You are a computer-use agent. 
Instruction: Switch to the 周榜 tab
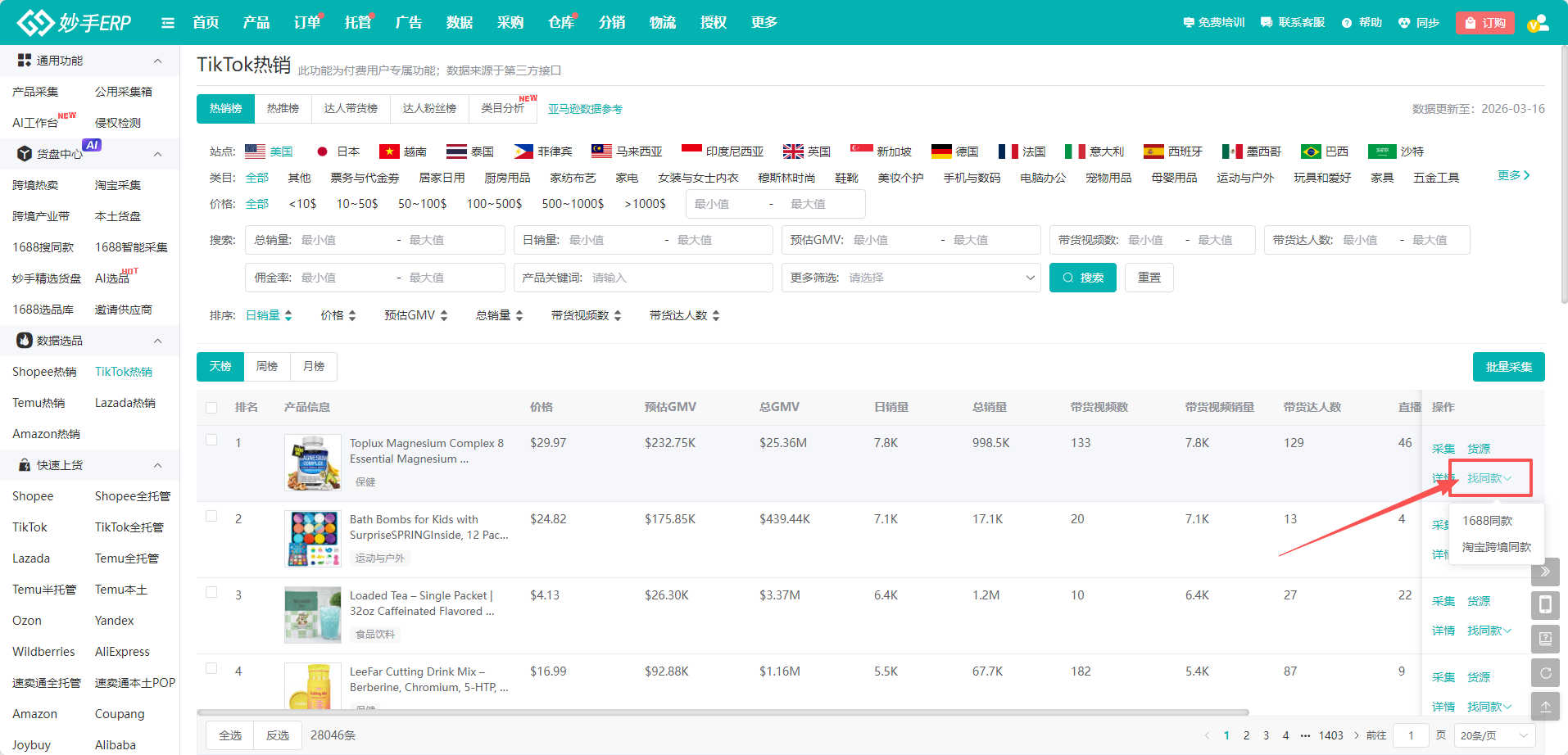click(267, 366)
